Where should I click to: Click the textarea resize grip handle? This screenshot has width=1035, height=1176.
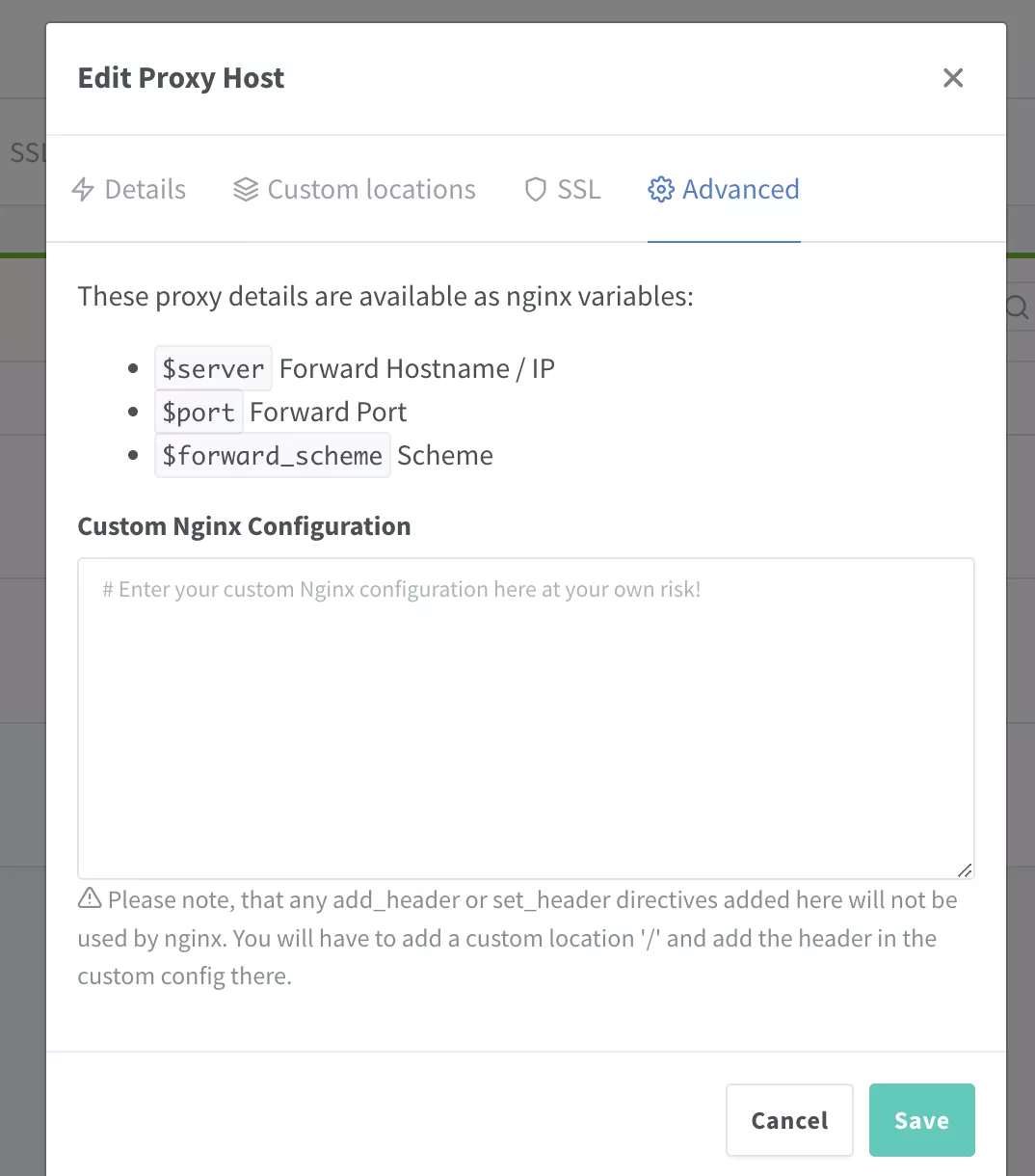click(x=965, y=869)
